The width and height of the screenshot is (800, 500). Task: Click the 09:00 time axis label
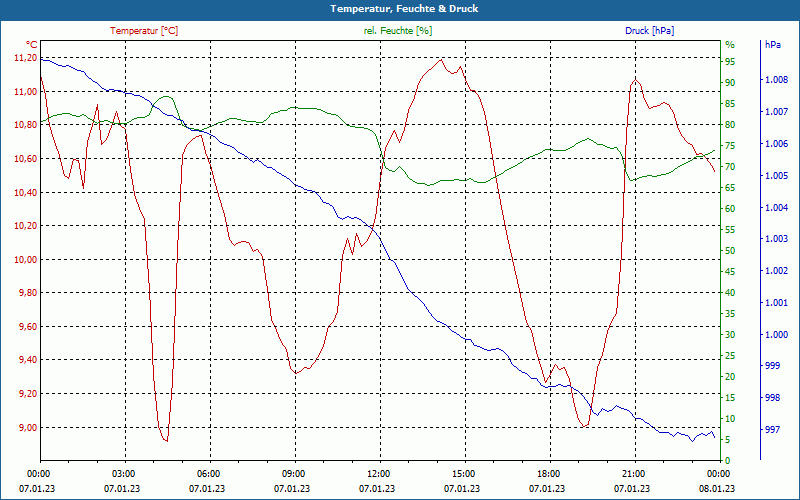click(292, 473)
